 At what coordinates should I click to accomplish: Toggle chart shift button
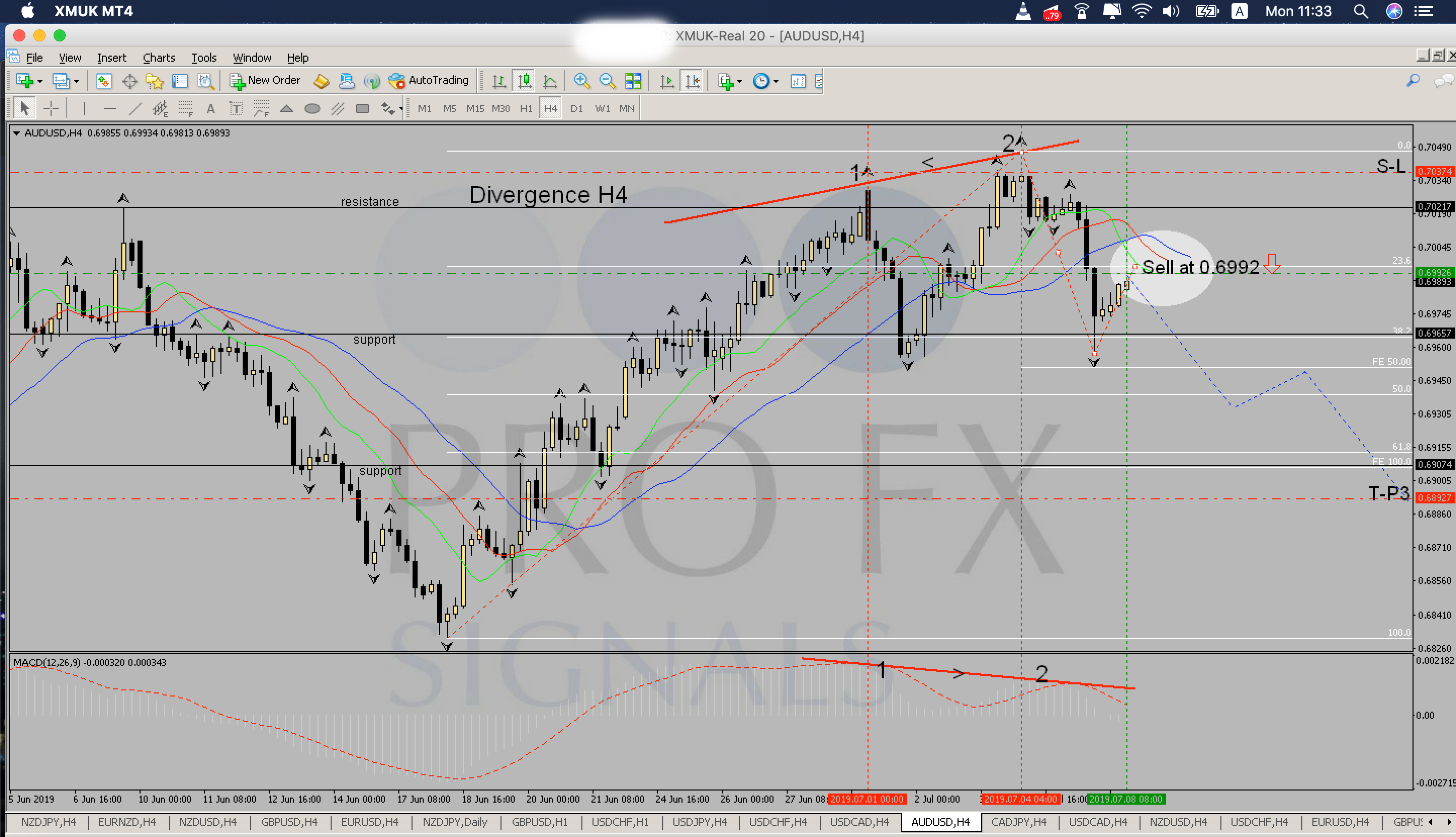[x=692, y=80]
